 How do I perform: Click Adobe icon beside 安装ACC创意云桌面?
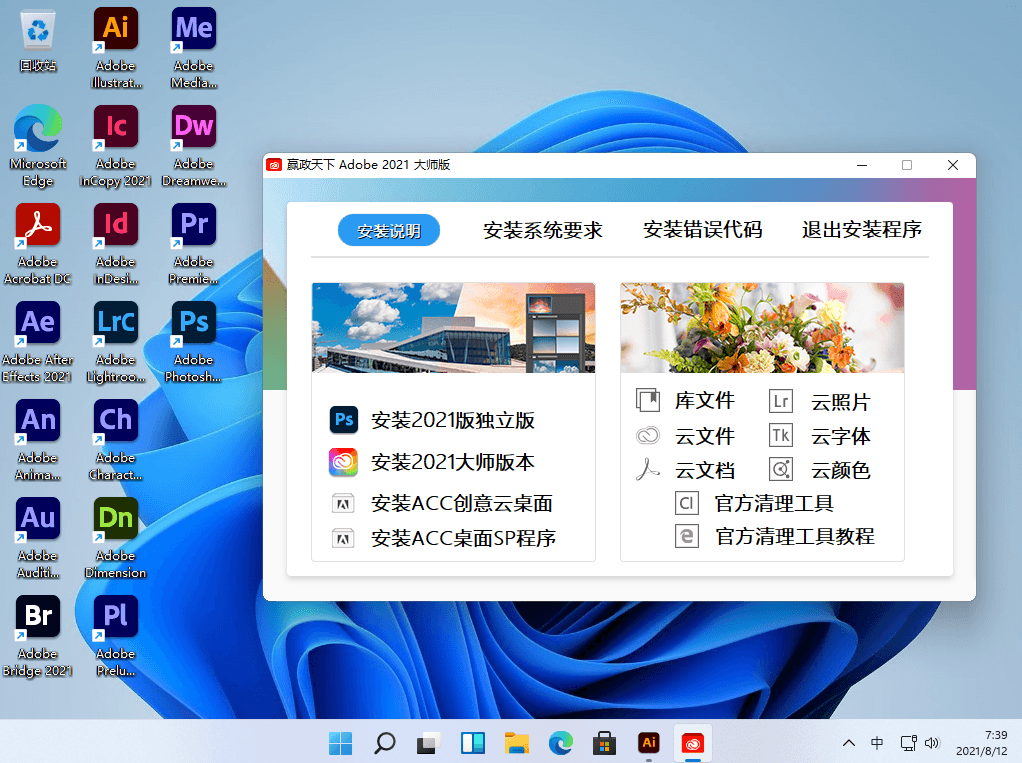pos(343,503)
